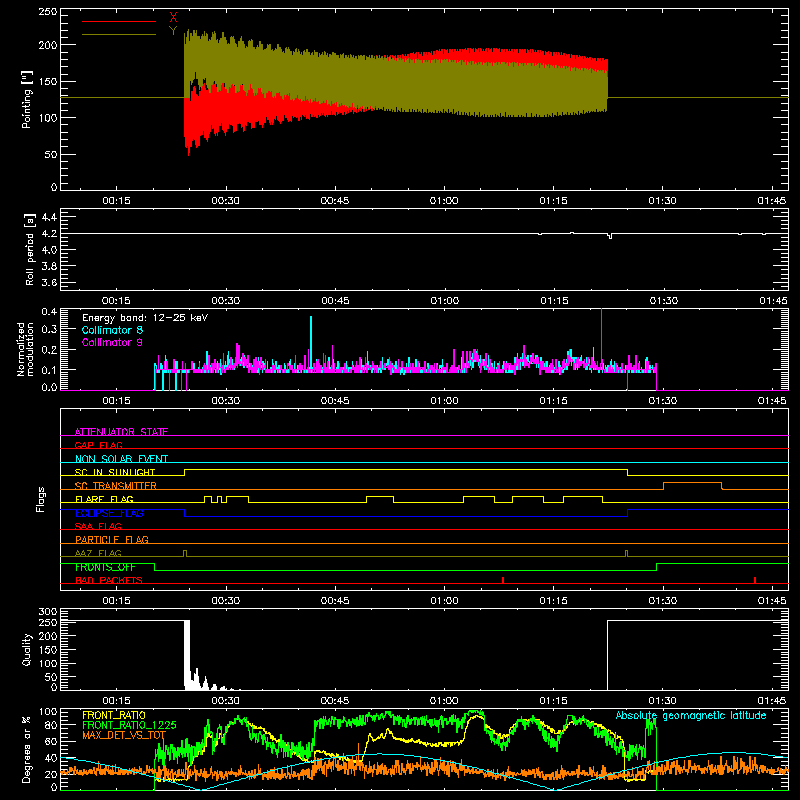800x800 pixels.
Task: Select the 'Normalized modulation' axis label
Action: coord(25,349)
